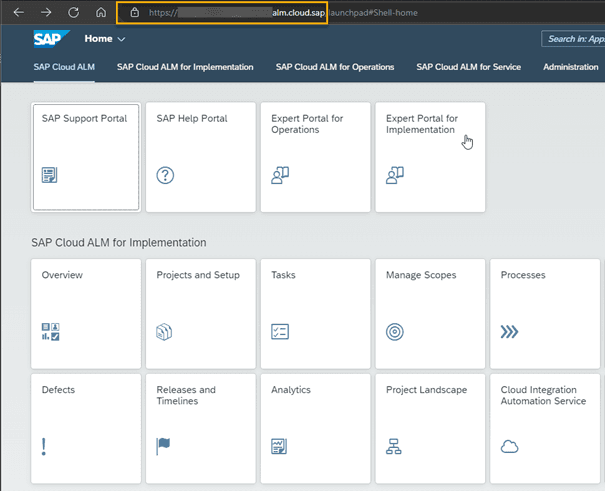605x491 pixels.
Task: Open SAP Cloud ALM for Operations tab
Action: click(x=335, y=67)
